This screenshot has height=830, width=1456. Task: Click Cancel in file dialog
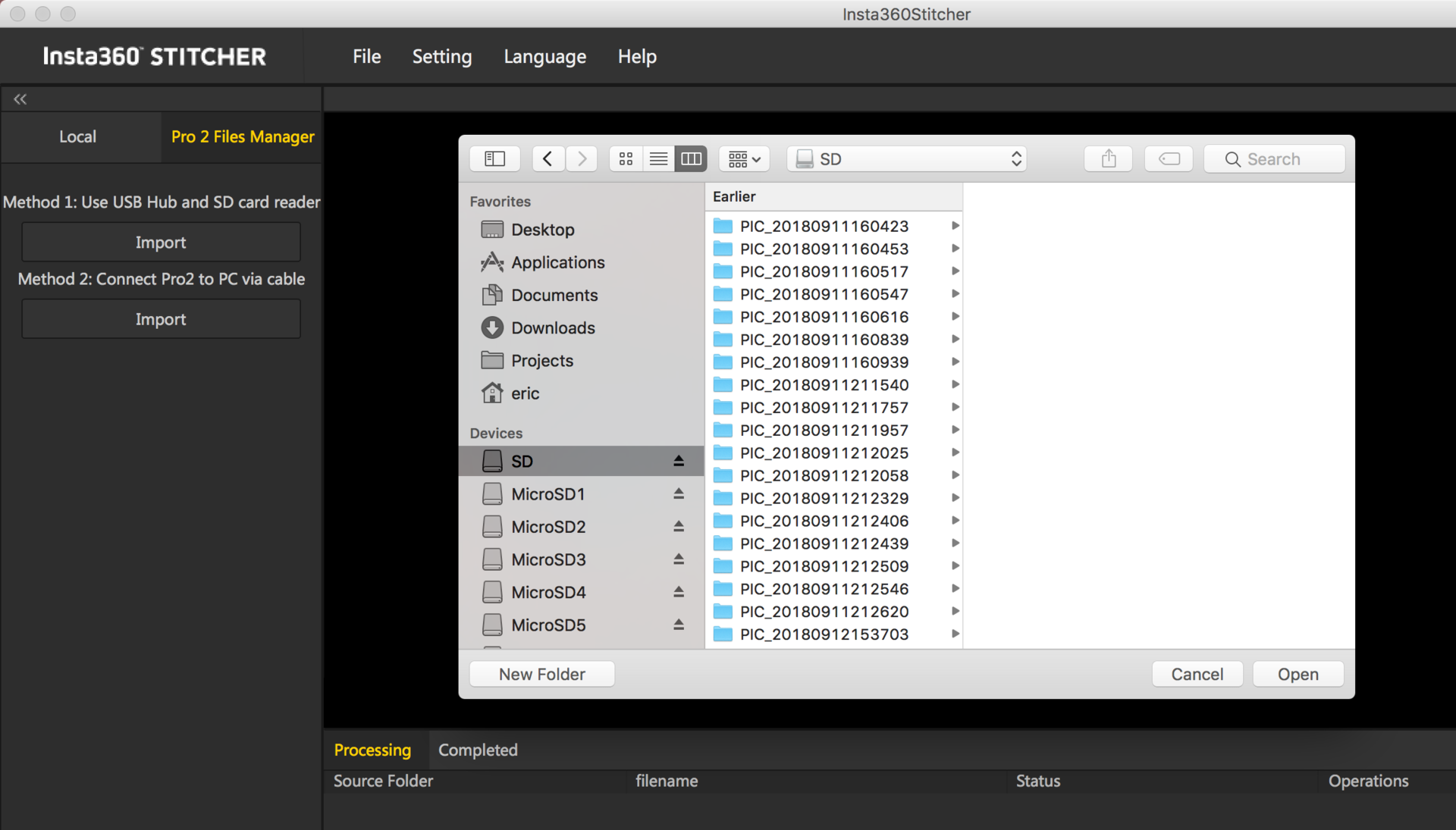[1197, 674]
